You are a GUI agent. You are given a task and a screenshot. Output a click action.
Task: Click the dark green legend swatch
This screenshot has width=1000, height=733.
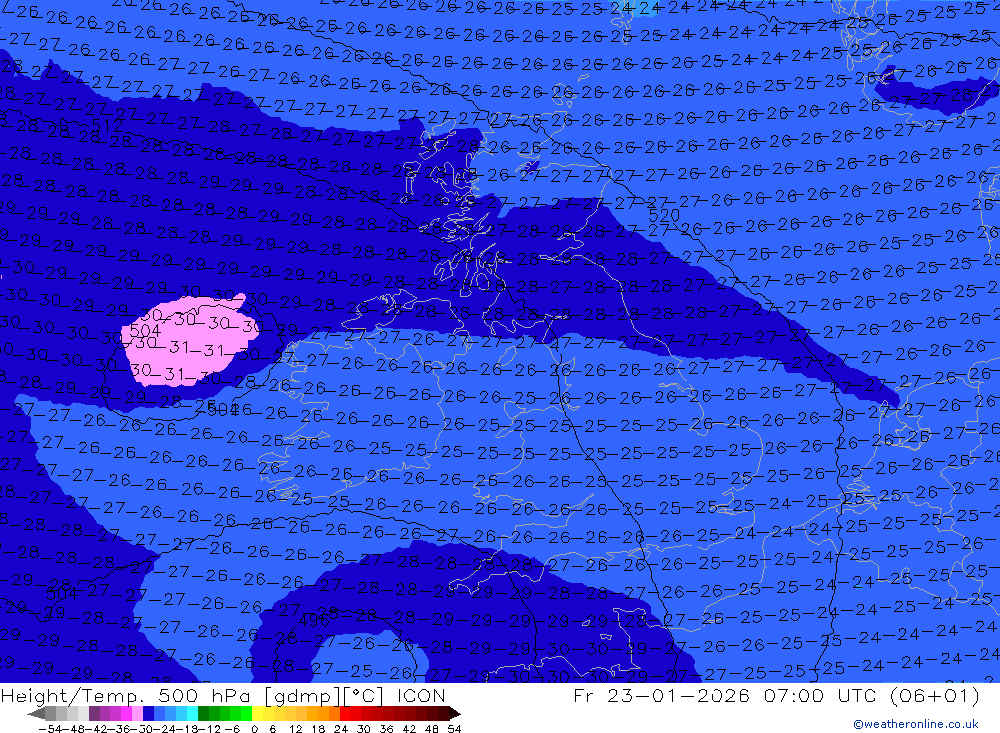(203, 713)
